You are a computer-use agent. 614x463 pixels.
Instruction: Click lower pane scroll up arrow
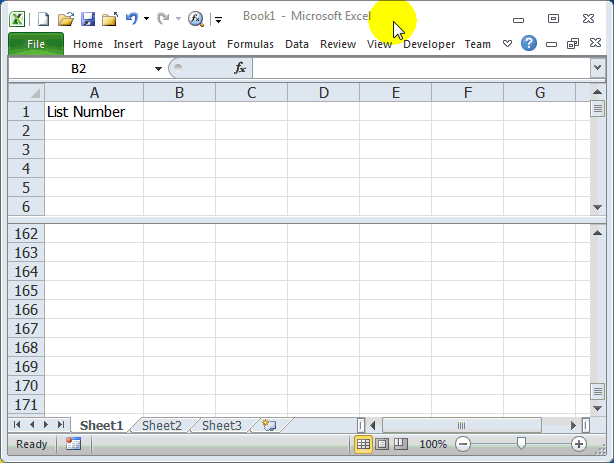coord(597,233)
